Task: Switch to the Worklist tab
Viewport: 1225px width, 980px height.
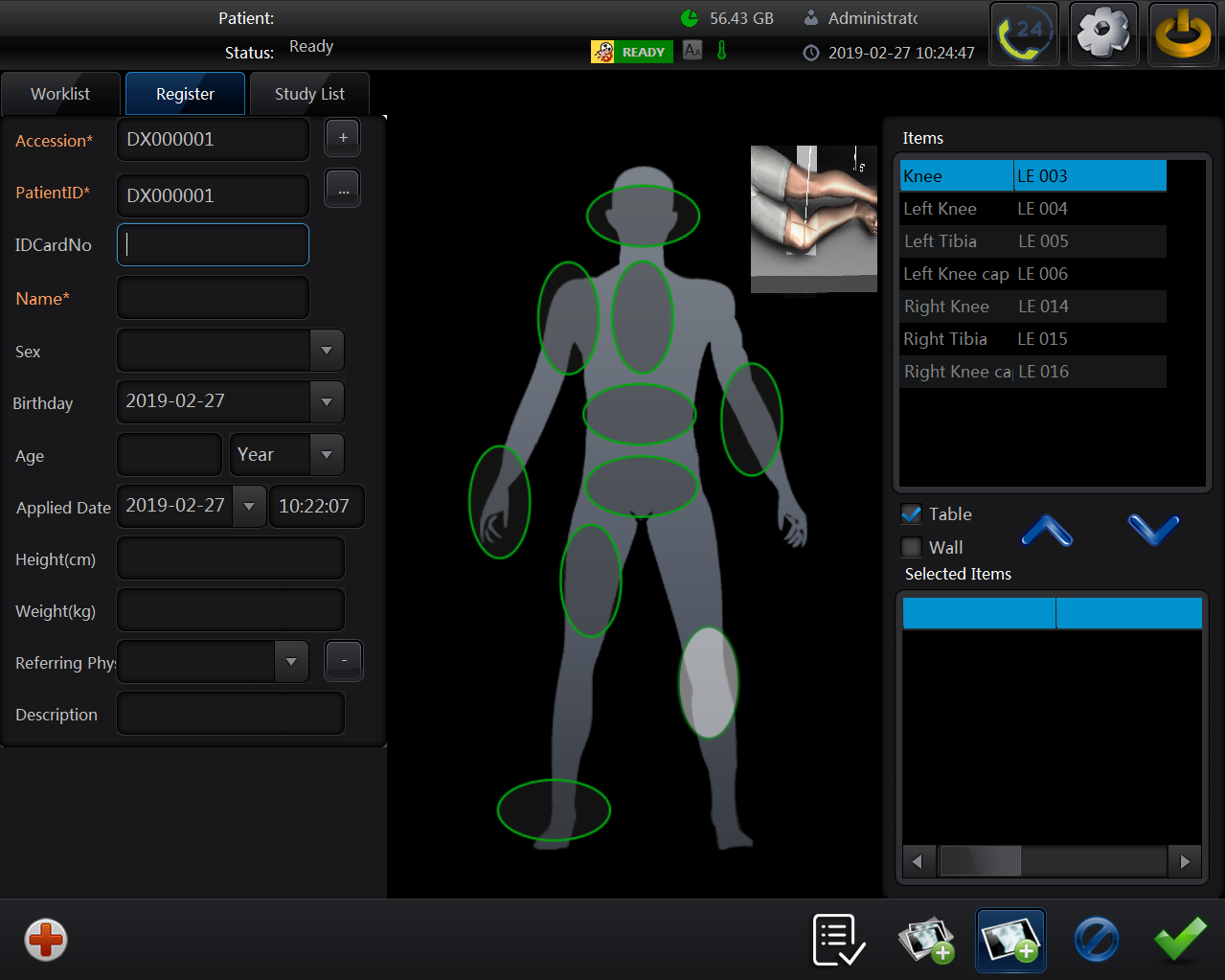Action: point(60,94)
